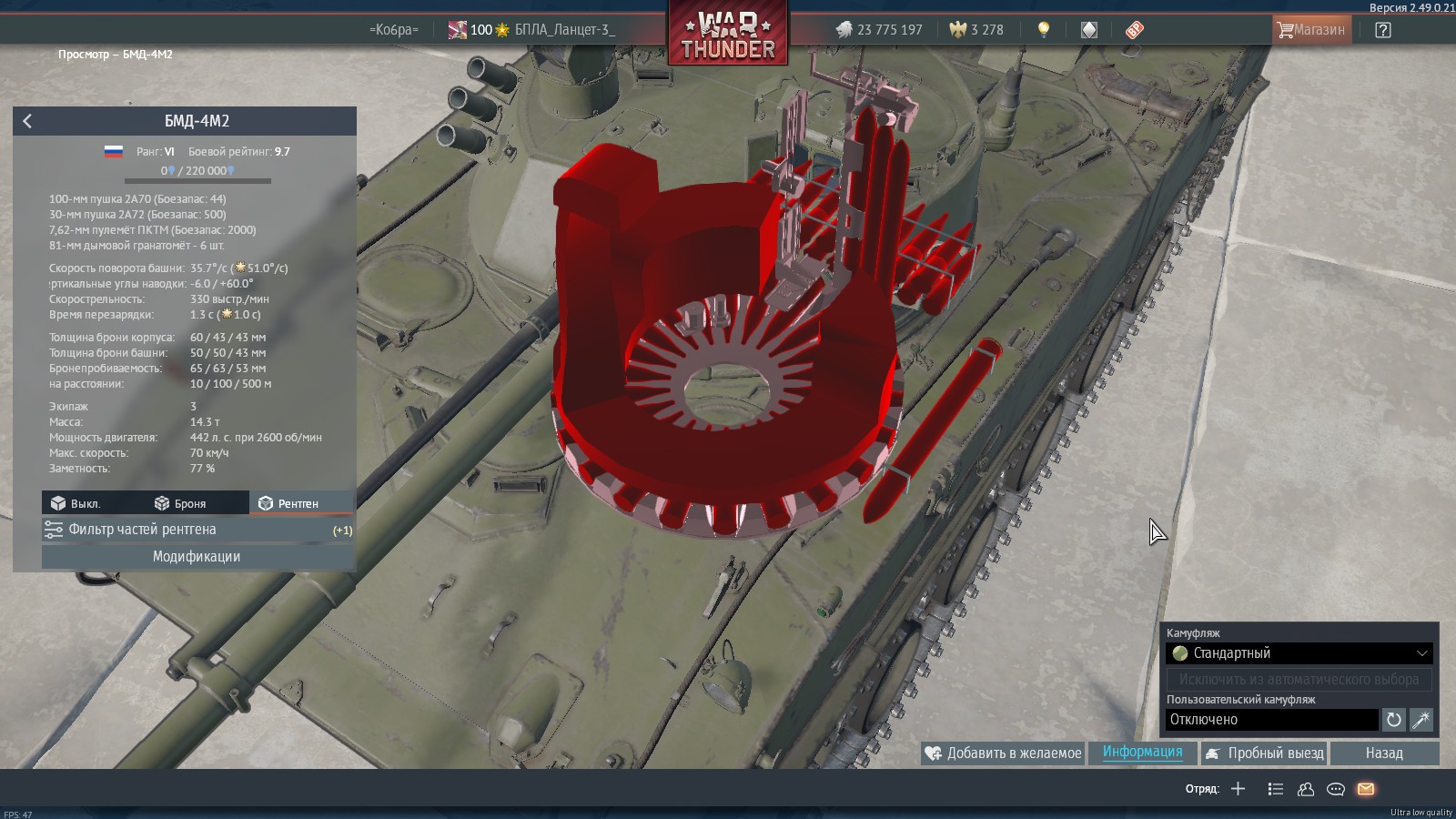1456x819 pixels.
Task: Open the list icon in bottom bar
Action: coord(1275,789)
